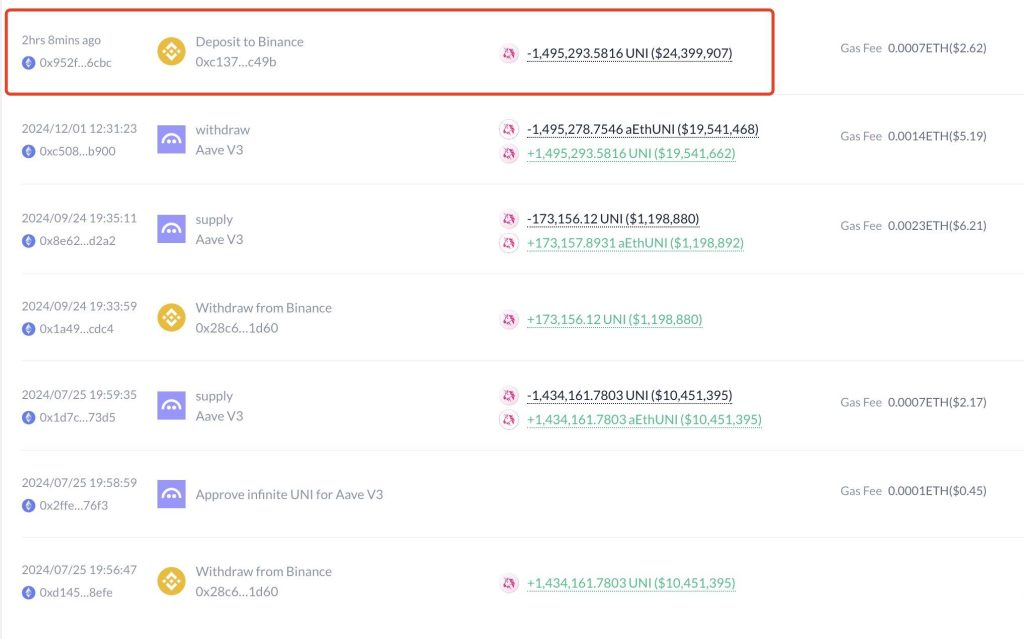Open transaction hash 0x1d7c...73d5
This screenshot has height=639, width=1024.
(77, 417)
